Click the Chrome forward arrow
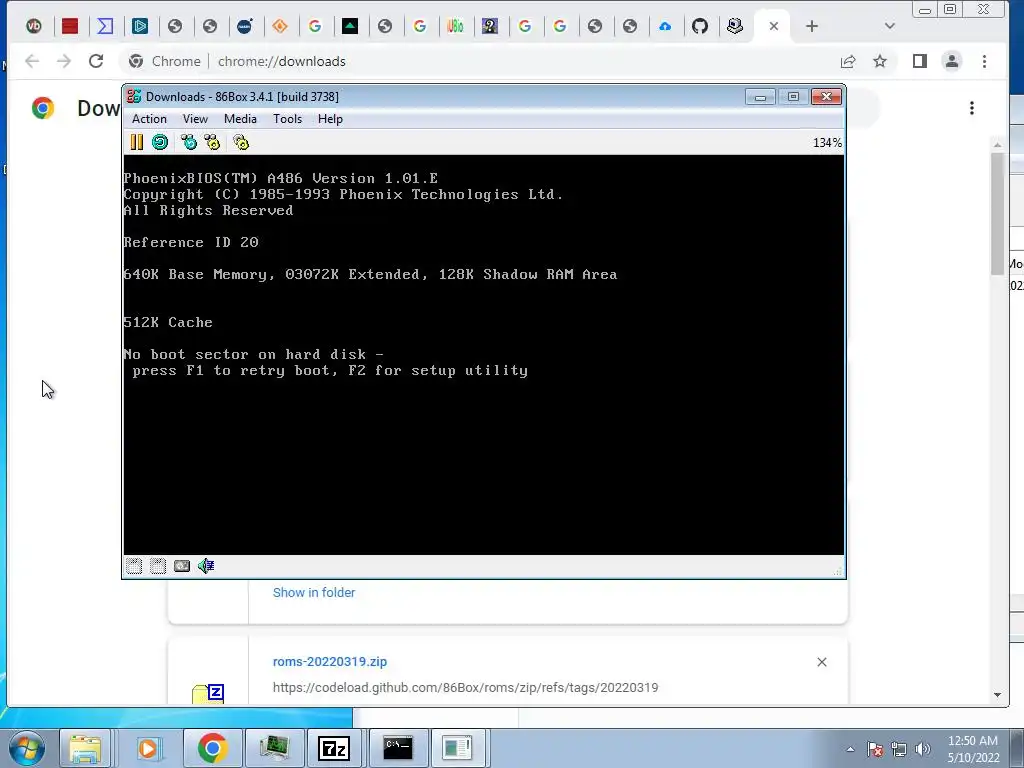The image size is (1024, 768). 64,61
